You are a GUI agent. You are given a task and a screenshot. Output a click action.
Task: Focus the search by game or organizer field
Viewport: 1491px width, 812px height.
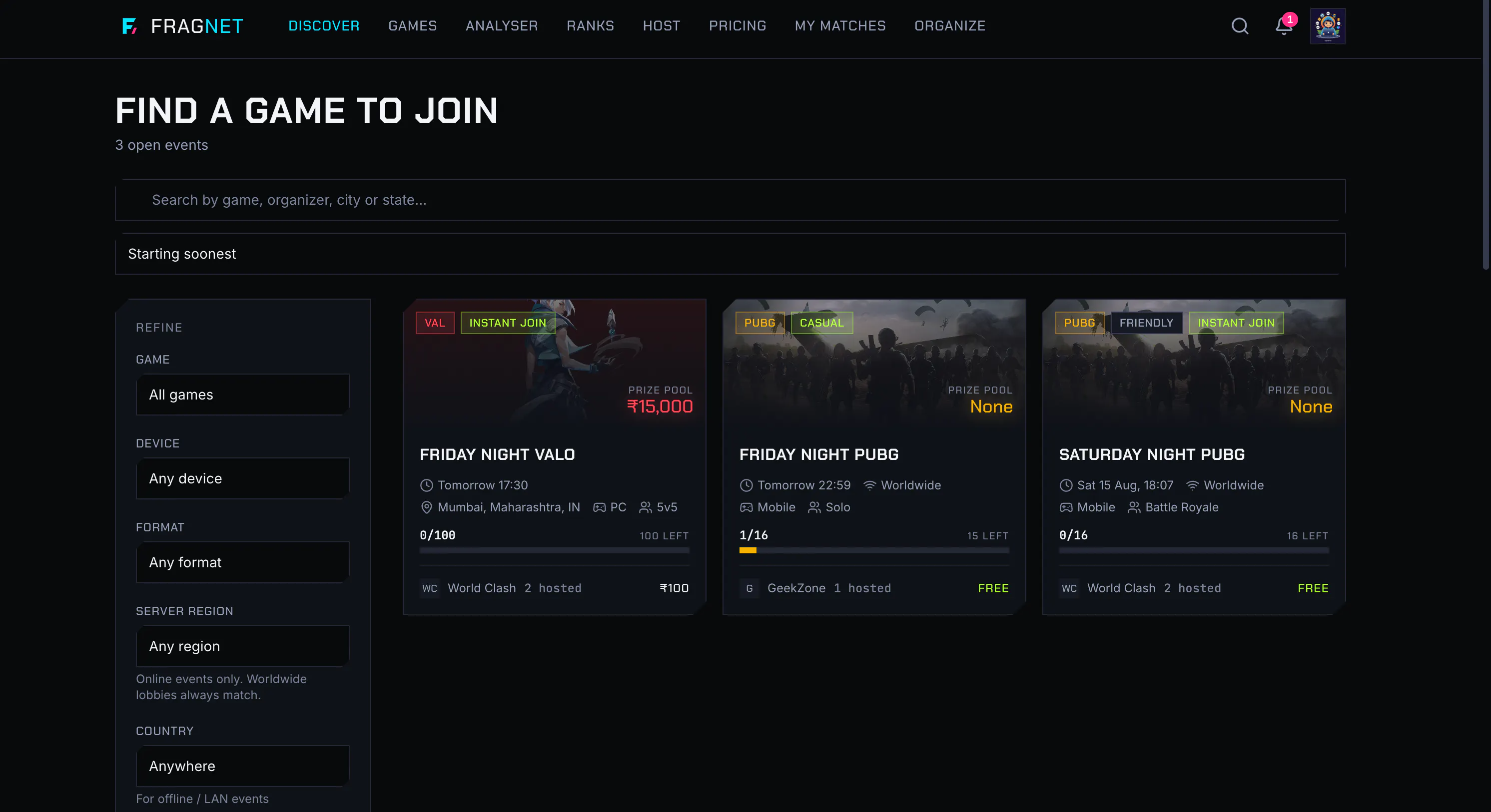coord(731,200)
